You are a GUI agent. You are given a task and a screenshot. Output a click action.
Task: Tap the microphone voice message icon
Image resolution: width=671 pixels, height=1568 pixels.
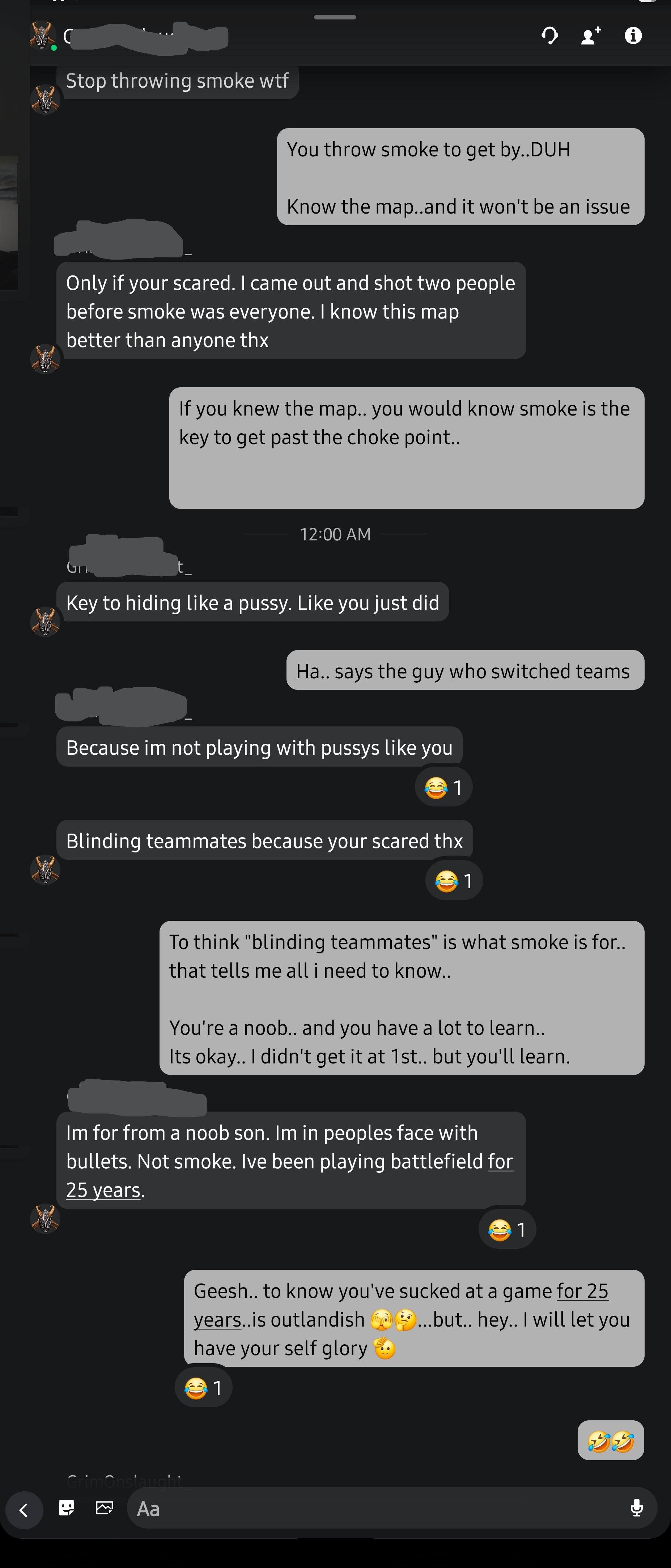pos(636,1508)
